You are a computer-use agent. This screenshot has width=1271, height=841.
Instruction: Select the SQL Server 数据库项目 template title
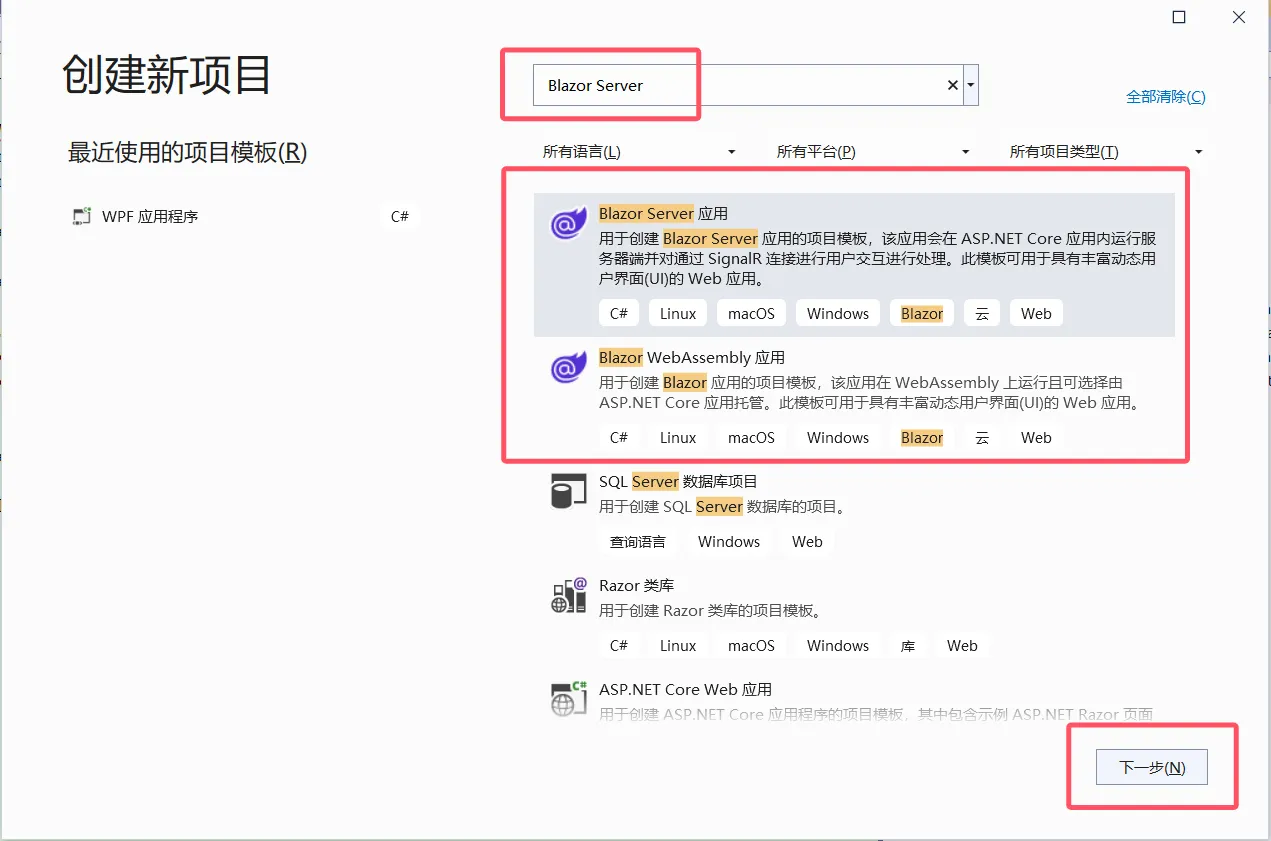(x=678, y=482)
